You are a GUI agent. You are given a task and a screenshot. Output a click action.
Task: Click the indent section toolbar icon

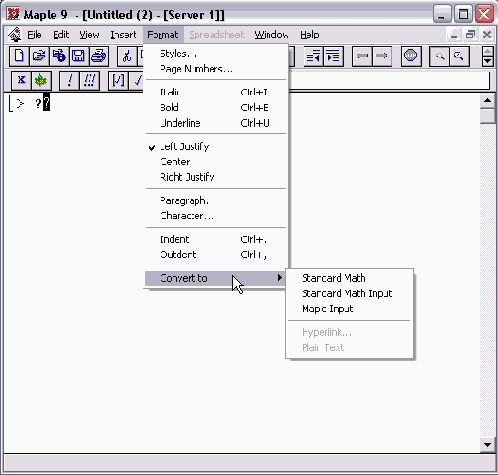coord(334,56)
